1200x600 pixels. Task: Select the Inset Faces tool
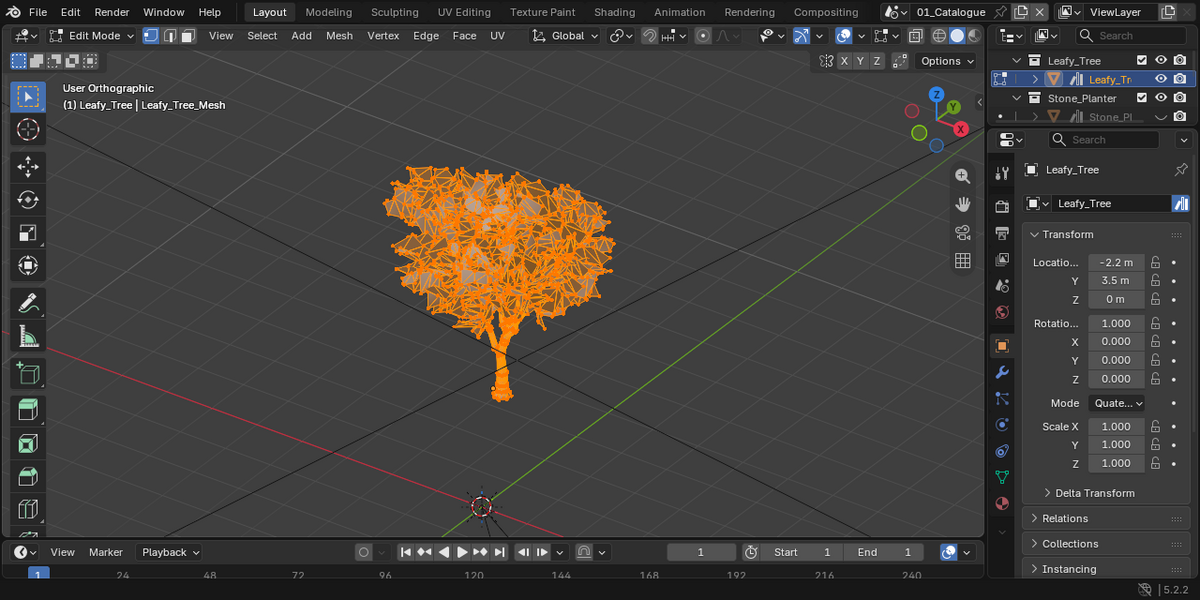(28, 444)
